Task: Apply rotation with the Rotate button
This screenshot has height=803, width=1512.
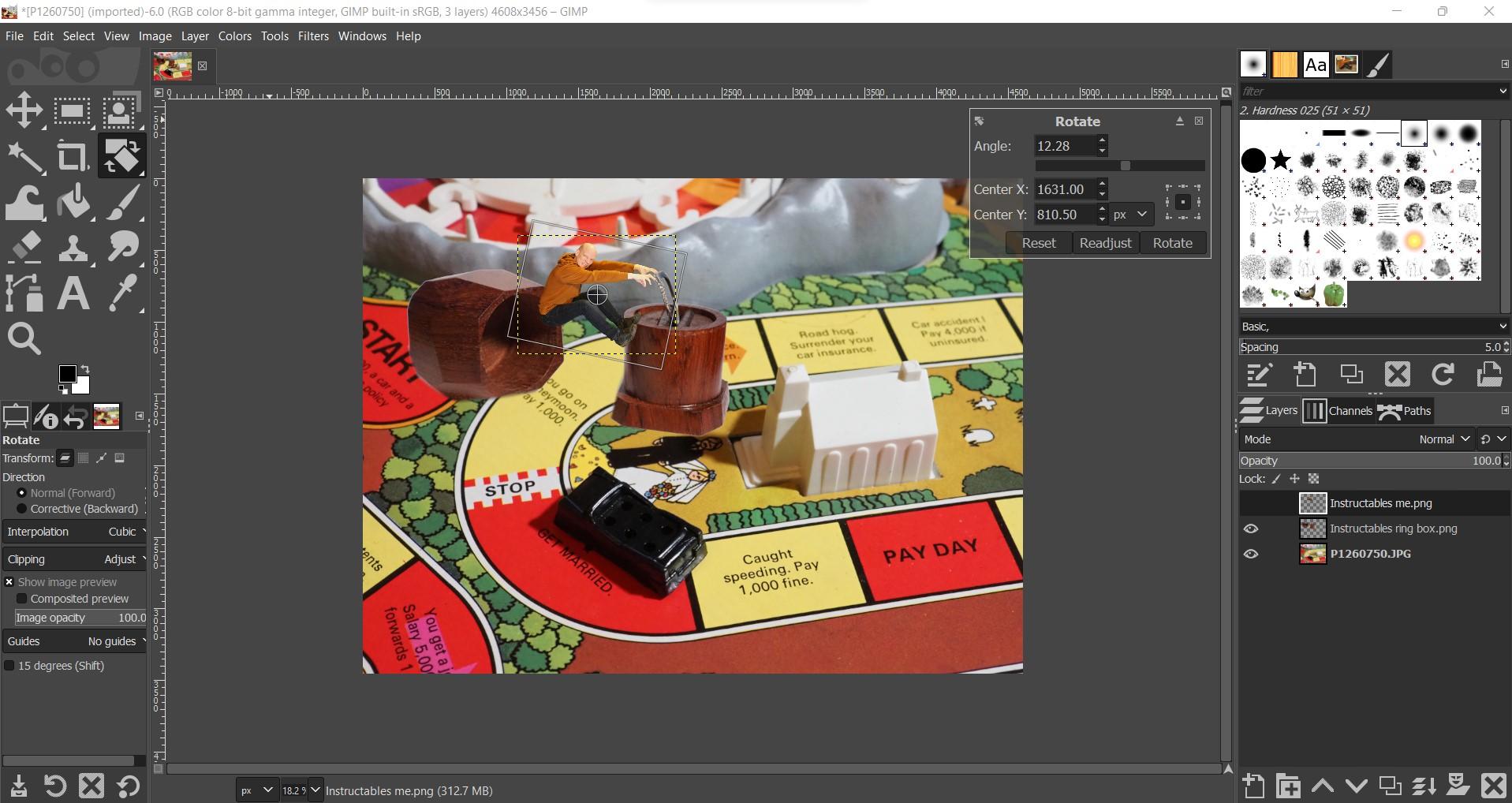Action: (x=1172, y=243)
